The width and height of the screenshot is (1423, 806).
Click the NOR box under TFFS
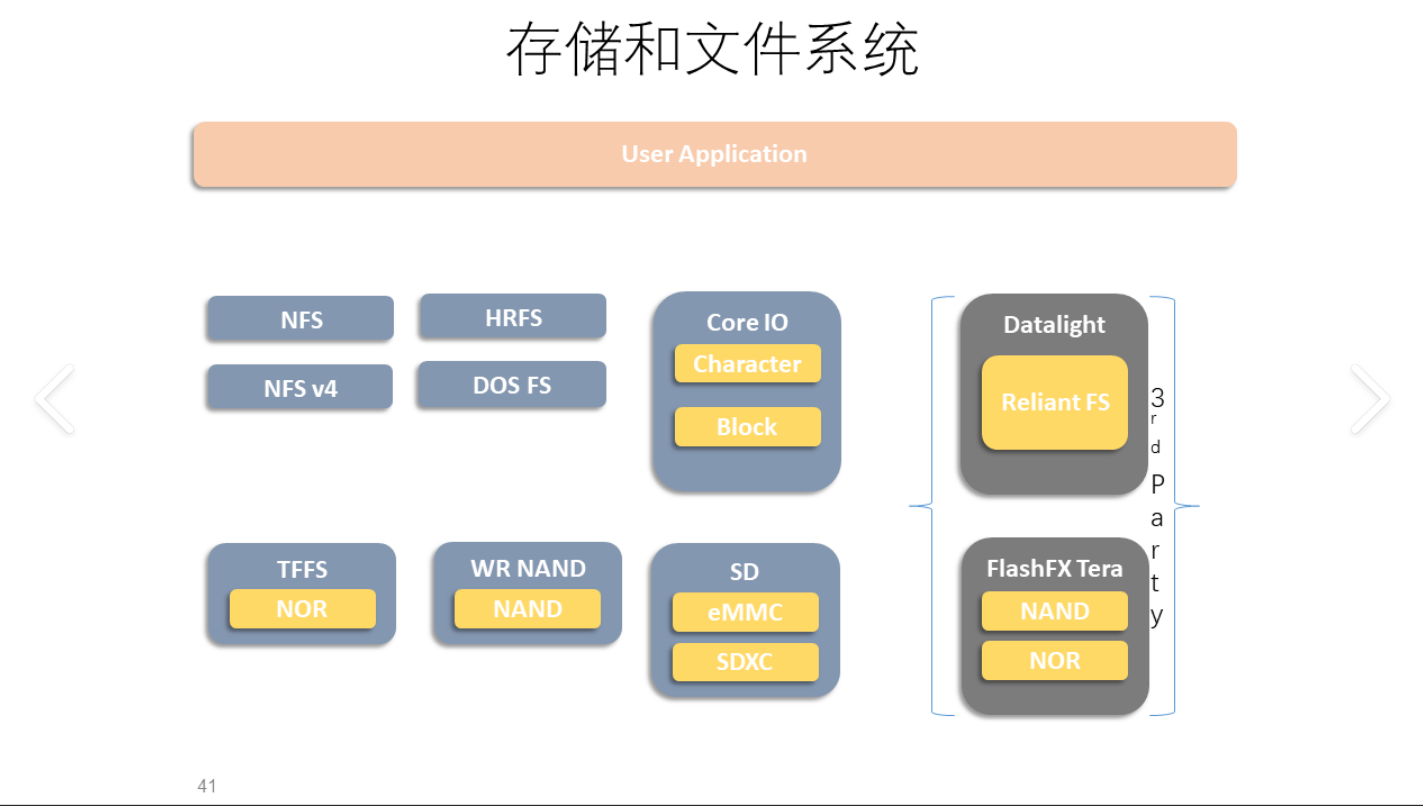point(302,609)
